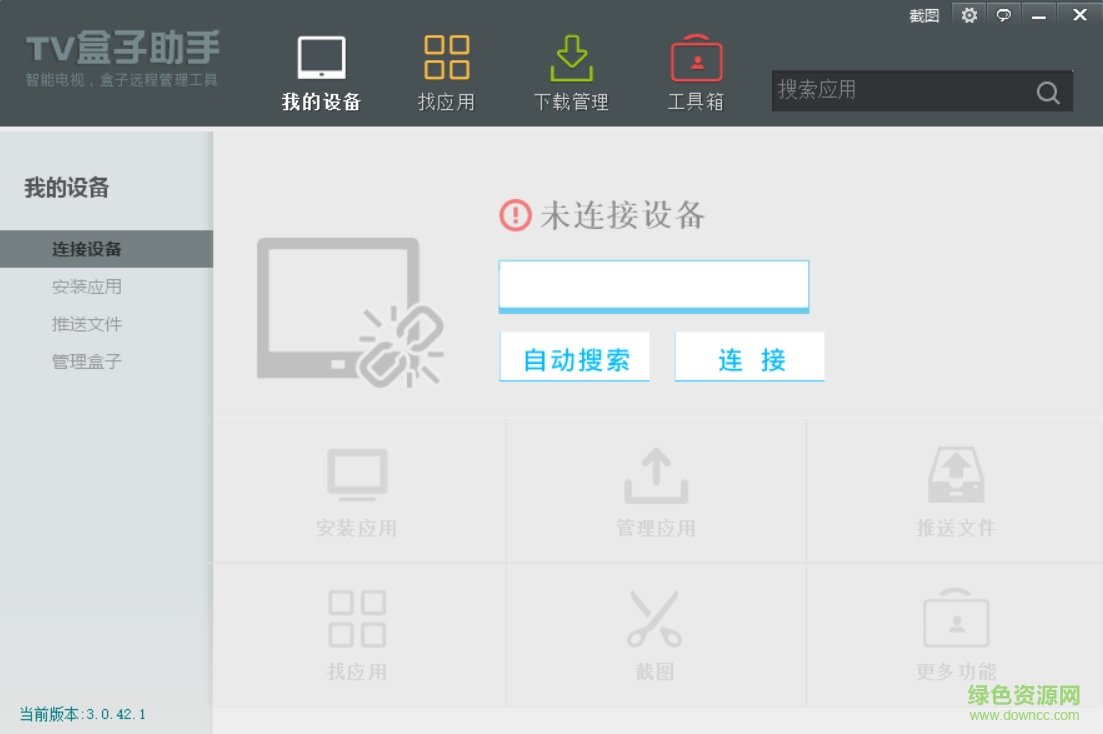The image size is (1103, 734).
Task: Open 我的设备 (My Devices) section
Action: pos(320,70)
